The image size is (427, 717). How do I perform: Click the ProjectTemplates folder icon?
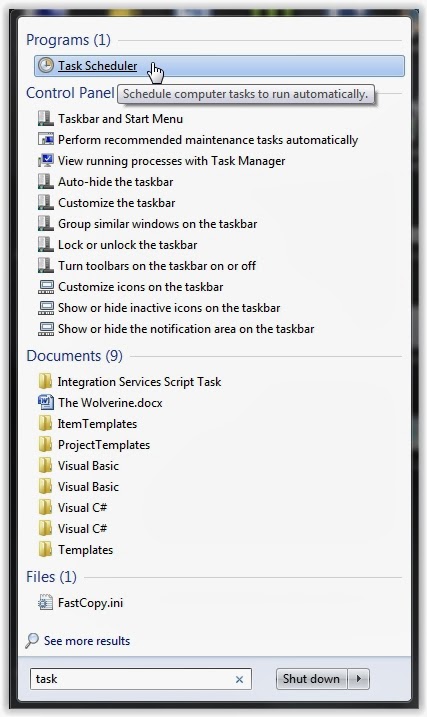click(45, 444)
